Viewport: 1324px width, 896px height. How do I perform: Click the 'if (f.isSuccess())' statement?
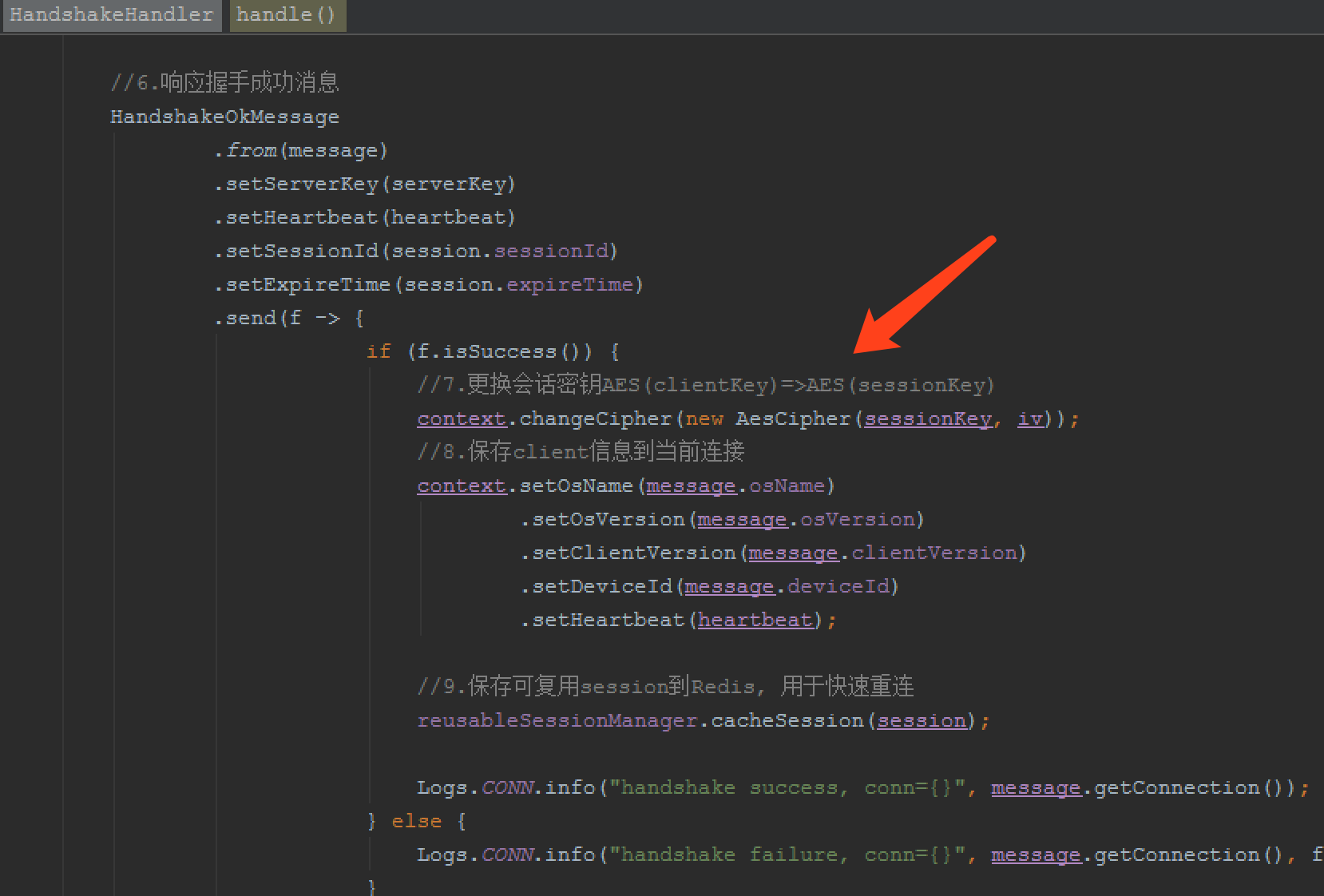click(x=480, y=351)
